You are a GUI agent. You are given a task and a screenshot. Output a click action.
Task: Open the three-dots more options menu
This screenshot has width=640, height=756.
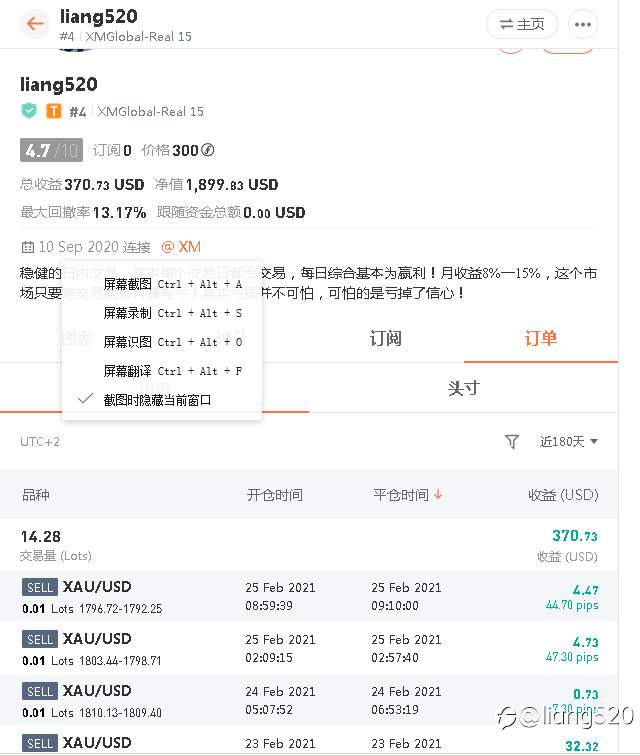(583, 24)
